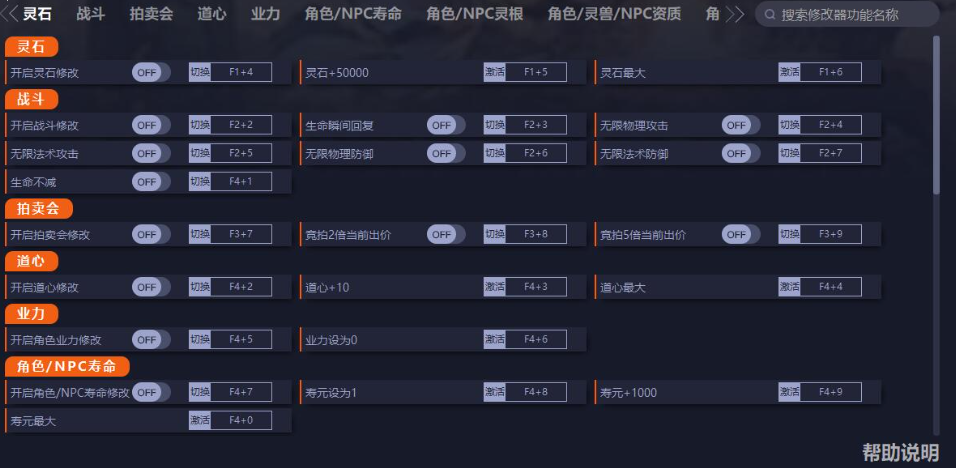
Task: Click the 切换 button for 生命不减
Action: click(x=199, y=182)
